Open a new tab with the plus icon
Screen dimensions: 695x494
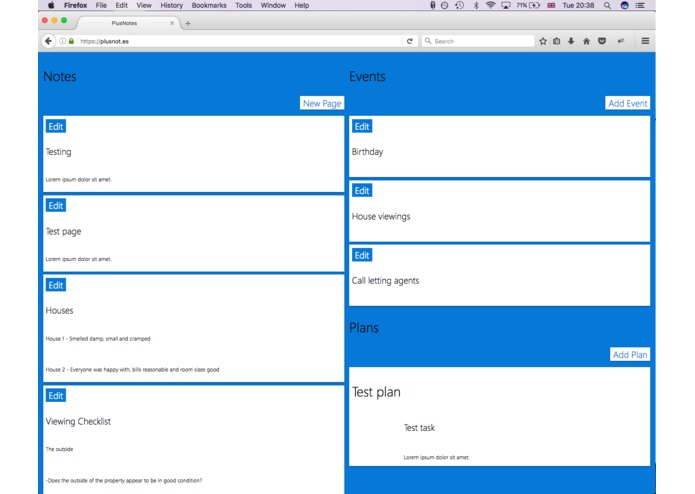pyautogui.click(x=188, y=23)
